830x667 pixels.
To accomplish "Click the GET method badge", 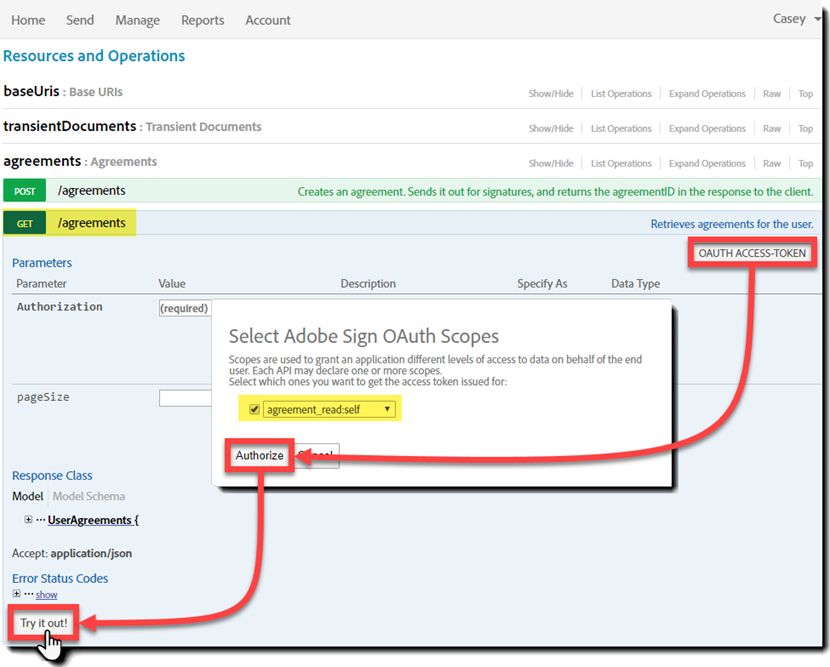I will pyautogui.click(x=24, y=223).
